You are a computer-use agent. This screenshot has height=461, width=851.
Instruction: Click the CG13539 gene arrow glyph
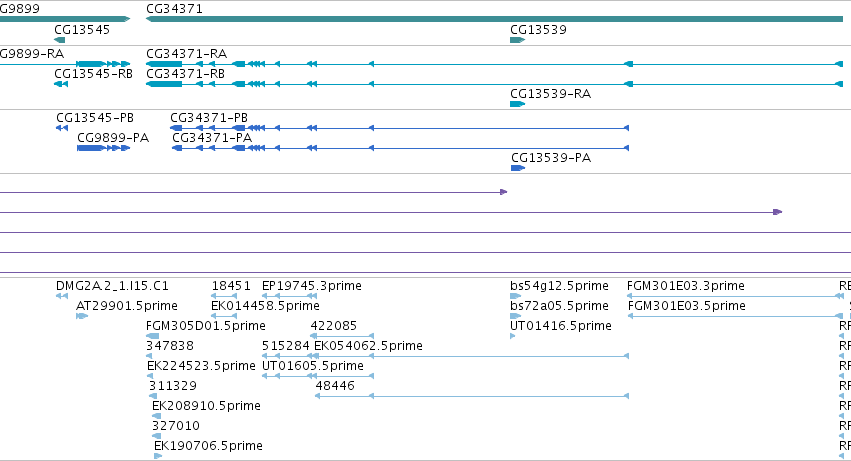pyautogui.click(x=518, y=40)
